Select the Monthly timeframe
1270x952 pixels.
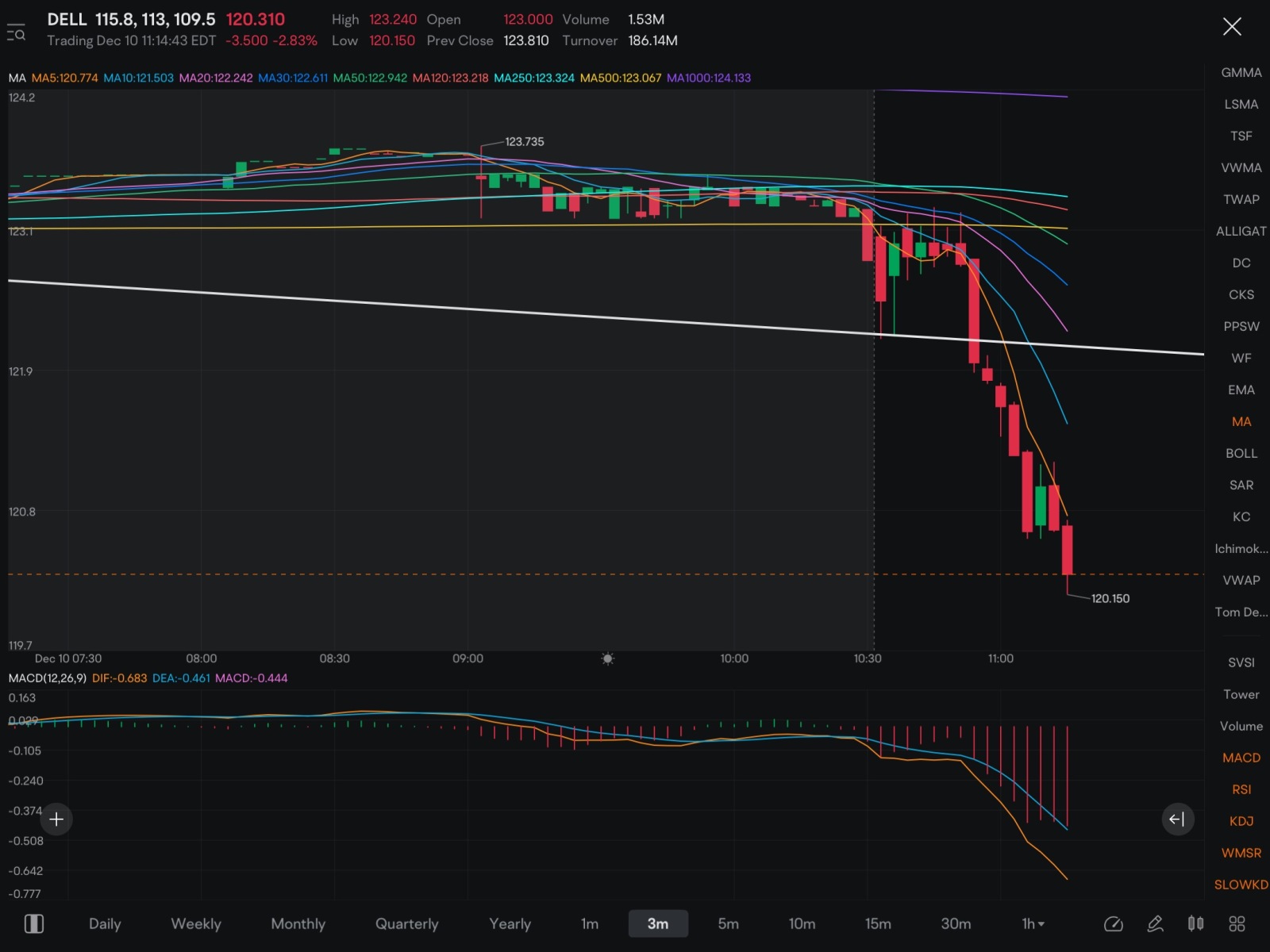[x=298, y=923]
